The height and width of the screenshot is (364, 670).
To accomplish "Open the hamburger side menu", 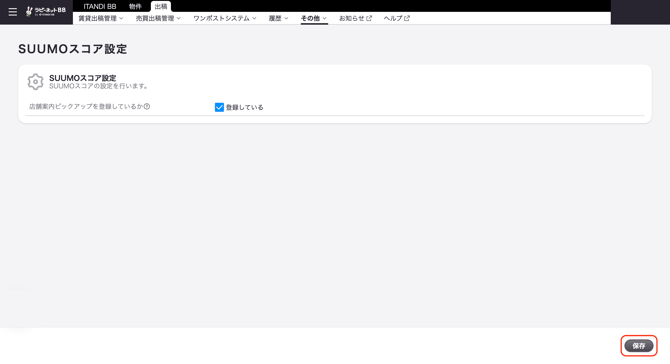I will click(x=13, y=12).
